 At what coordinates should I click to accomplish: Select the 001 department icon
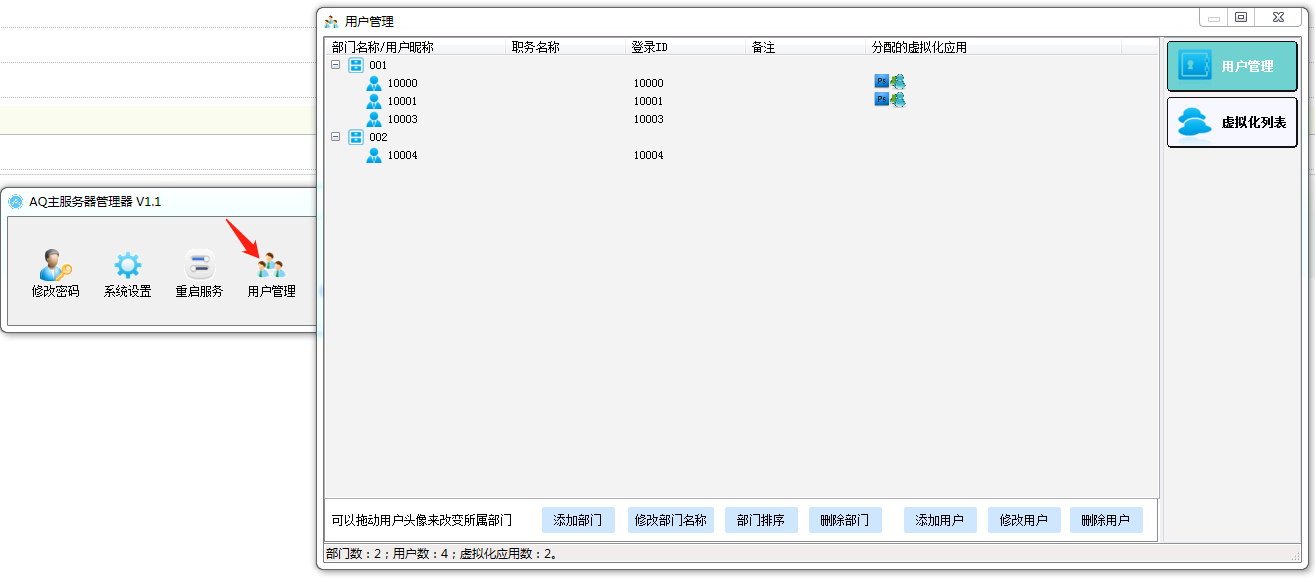[355, 65]
